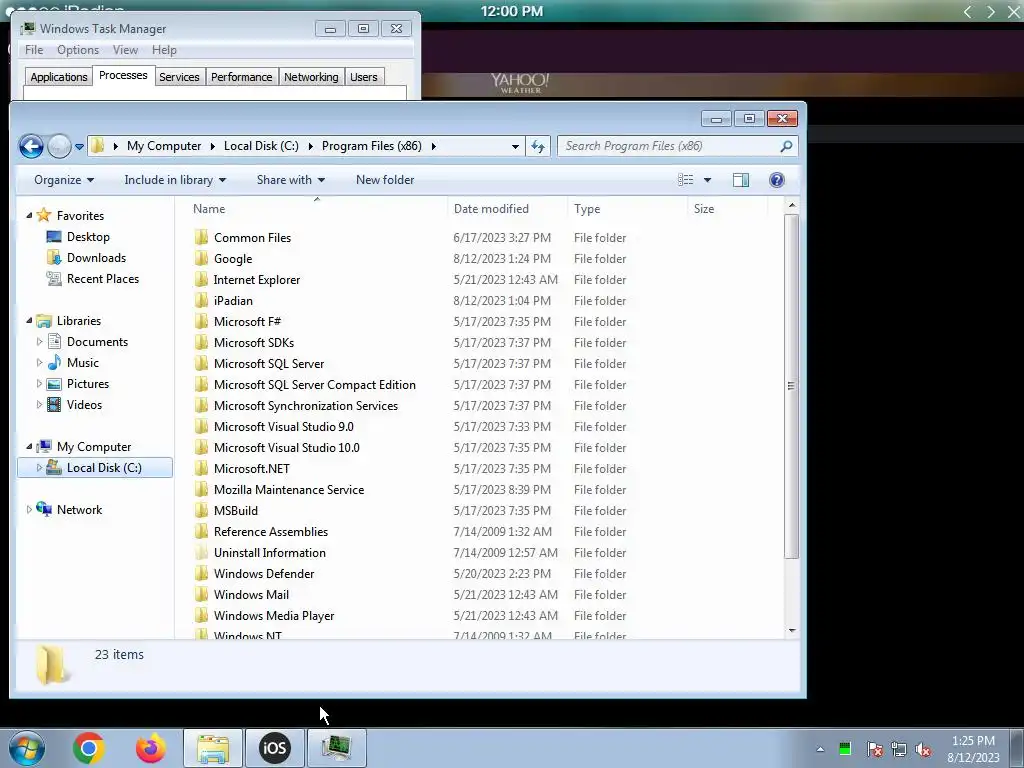Sort by the Name column header
The image size is (1024, 768).
(209, 208)
